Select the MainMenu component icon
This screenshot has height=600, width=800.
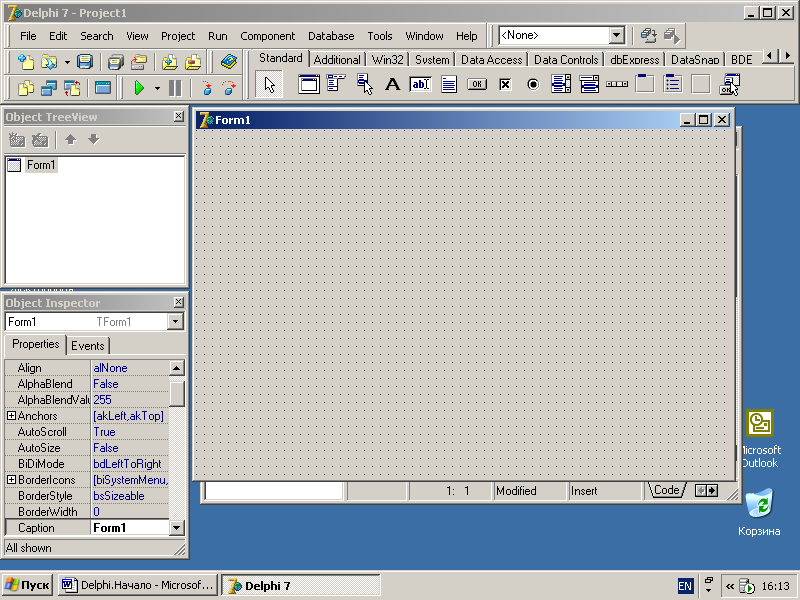336,84
